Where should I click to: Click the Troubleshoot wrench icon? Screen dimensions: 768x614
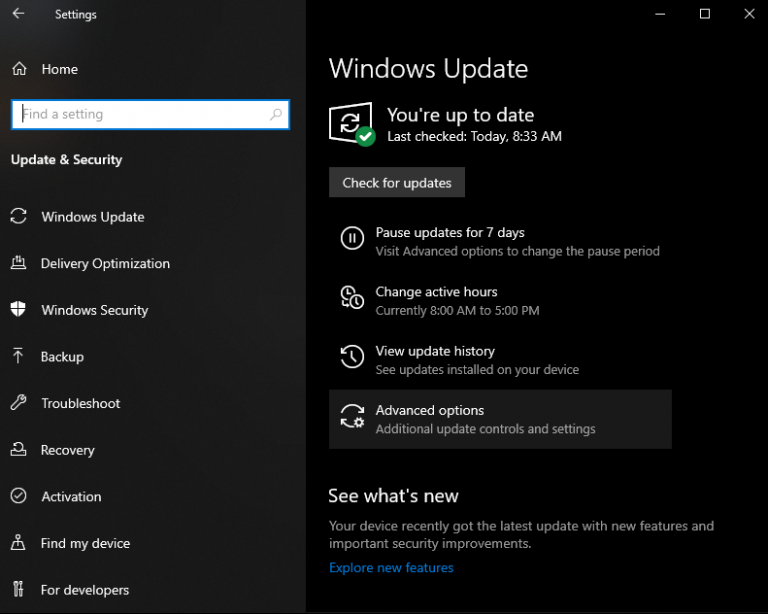(x=19, y=402)
